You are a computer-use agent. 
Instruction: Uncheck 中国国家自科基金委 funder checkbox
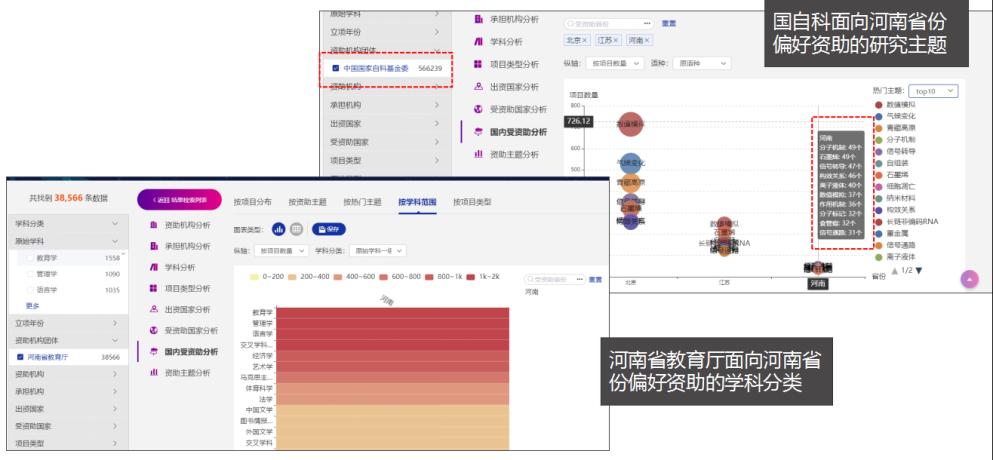[x=335, y=68]
